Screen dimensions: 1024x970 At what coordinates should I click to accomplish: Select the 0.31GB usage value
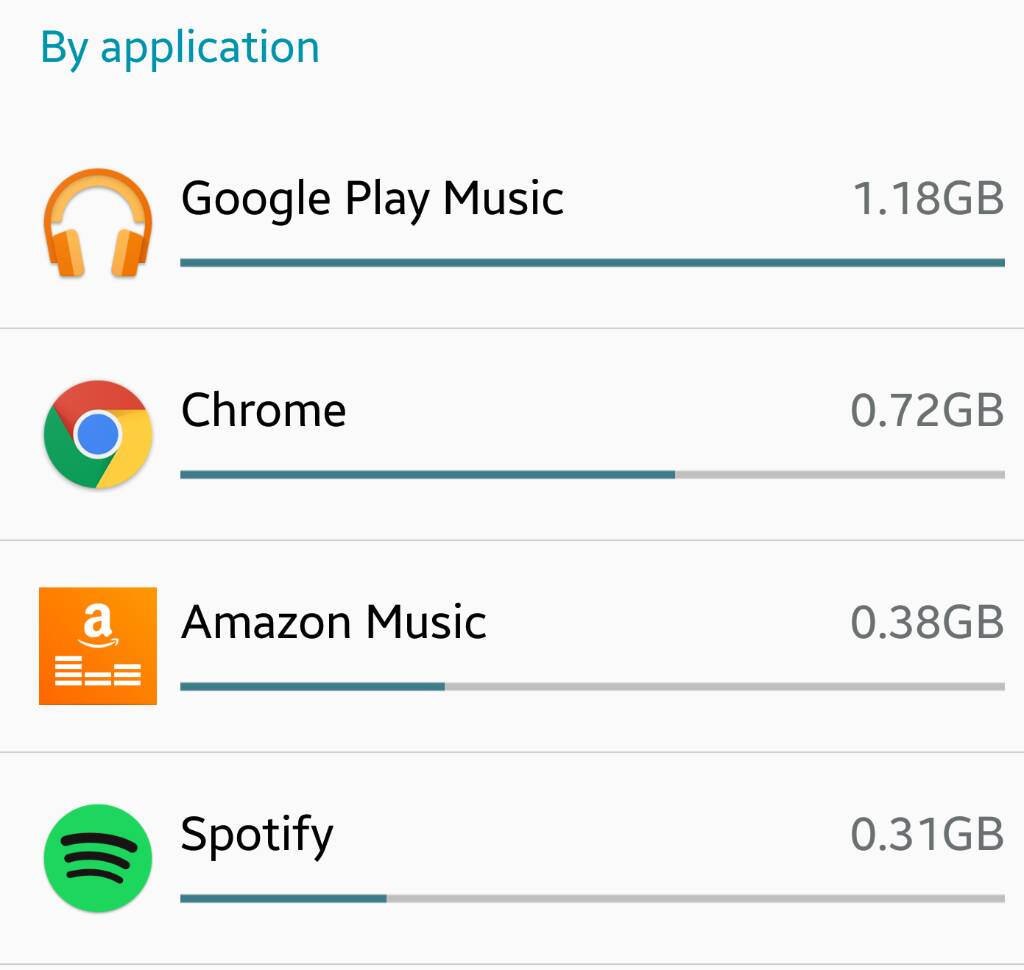927,834
